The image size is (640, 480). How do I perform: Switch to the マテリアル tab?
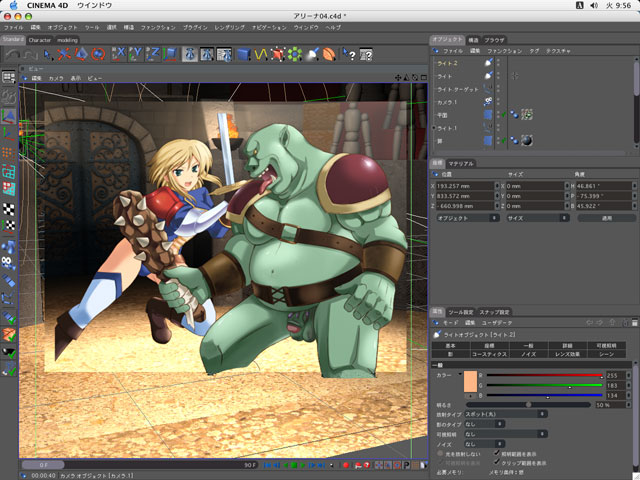(461, 164)
